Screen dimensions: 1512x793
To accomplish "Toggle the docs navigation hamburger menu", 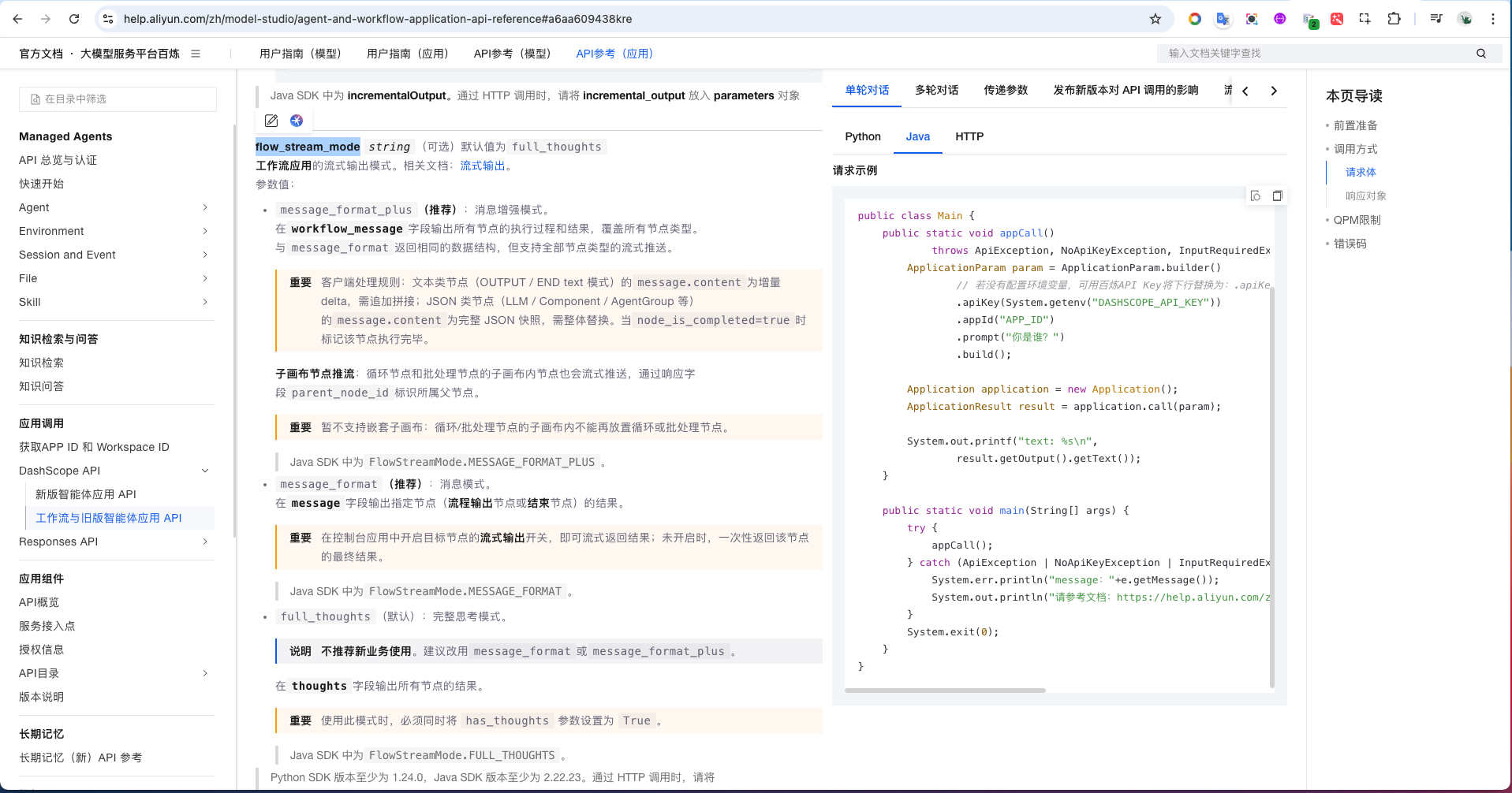I will [x=196, y=54].
